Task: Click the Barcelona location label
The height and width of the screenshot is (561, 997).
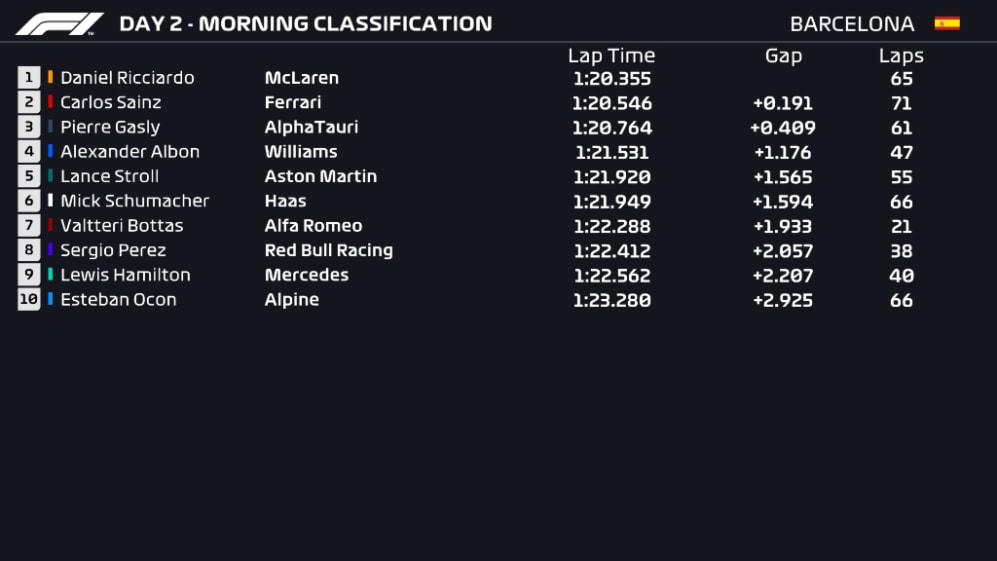Action: point(852,24)
